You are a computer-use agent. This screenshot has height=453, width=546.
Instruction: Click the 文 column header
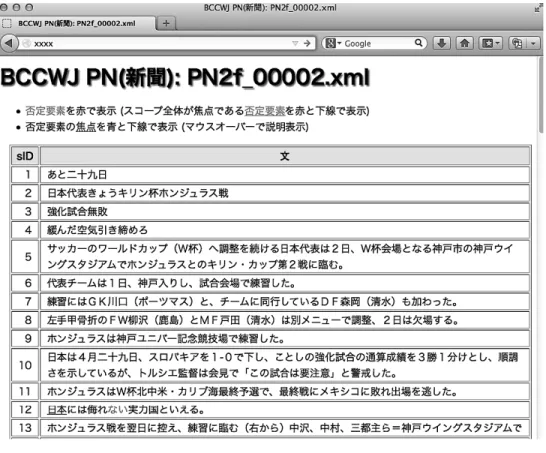285,156
